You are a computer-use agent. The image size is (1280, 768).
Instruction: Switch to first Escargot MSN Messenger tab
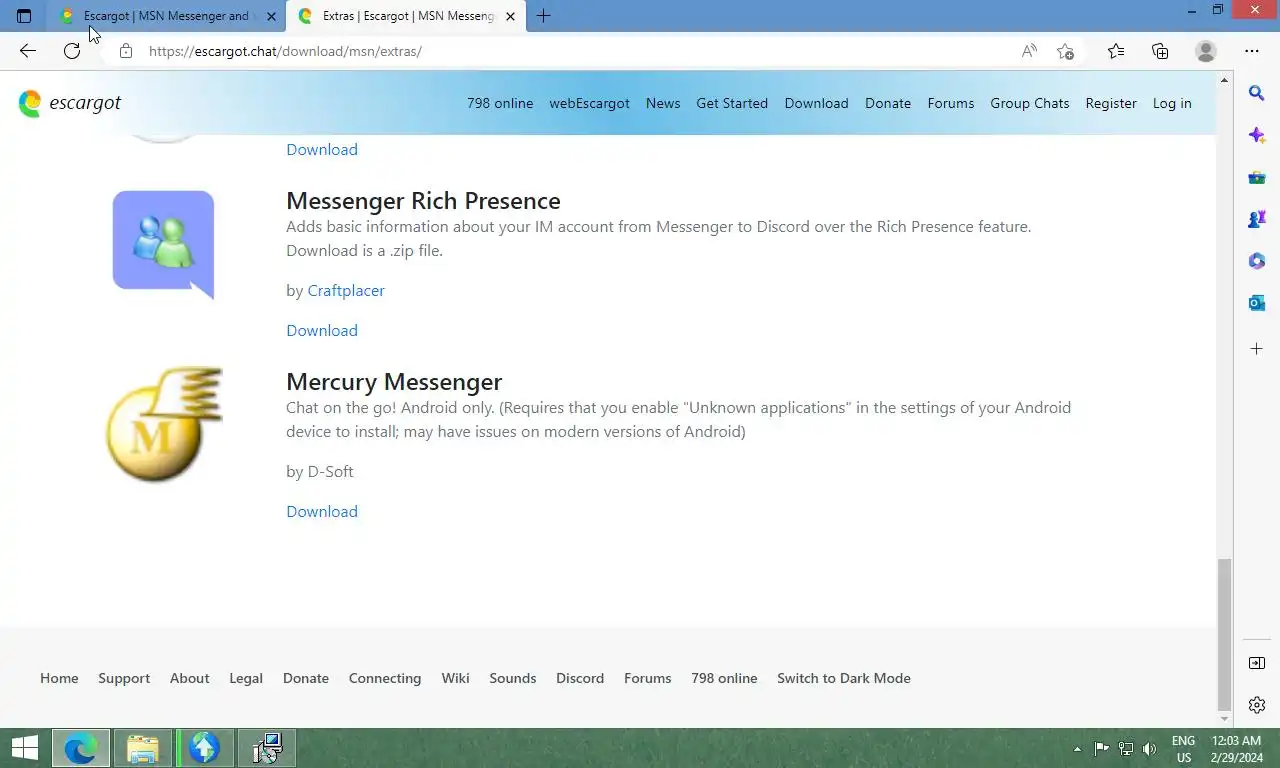[166, 16]
